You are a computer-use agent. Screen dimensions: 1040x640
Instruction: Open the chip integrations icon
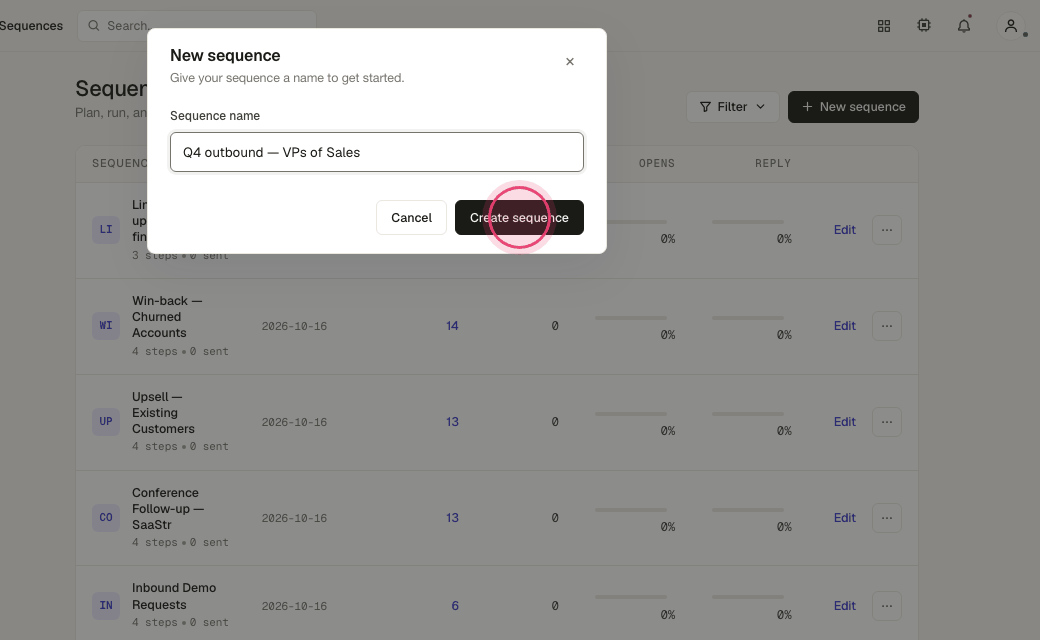pyautogui.click(x=924, y=25)
